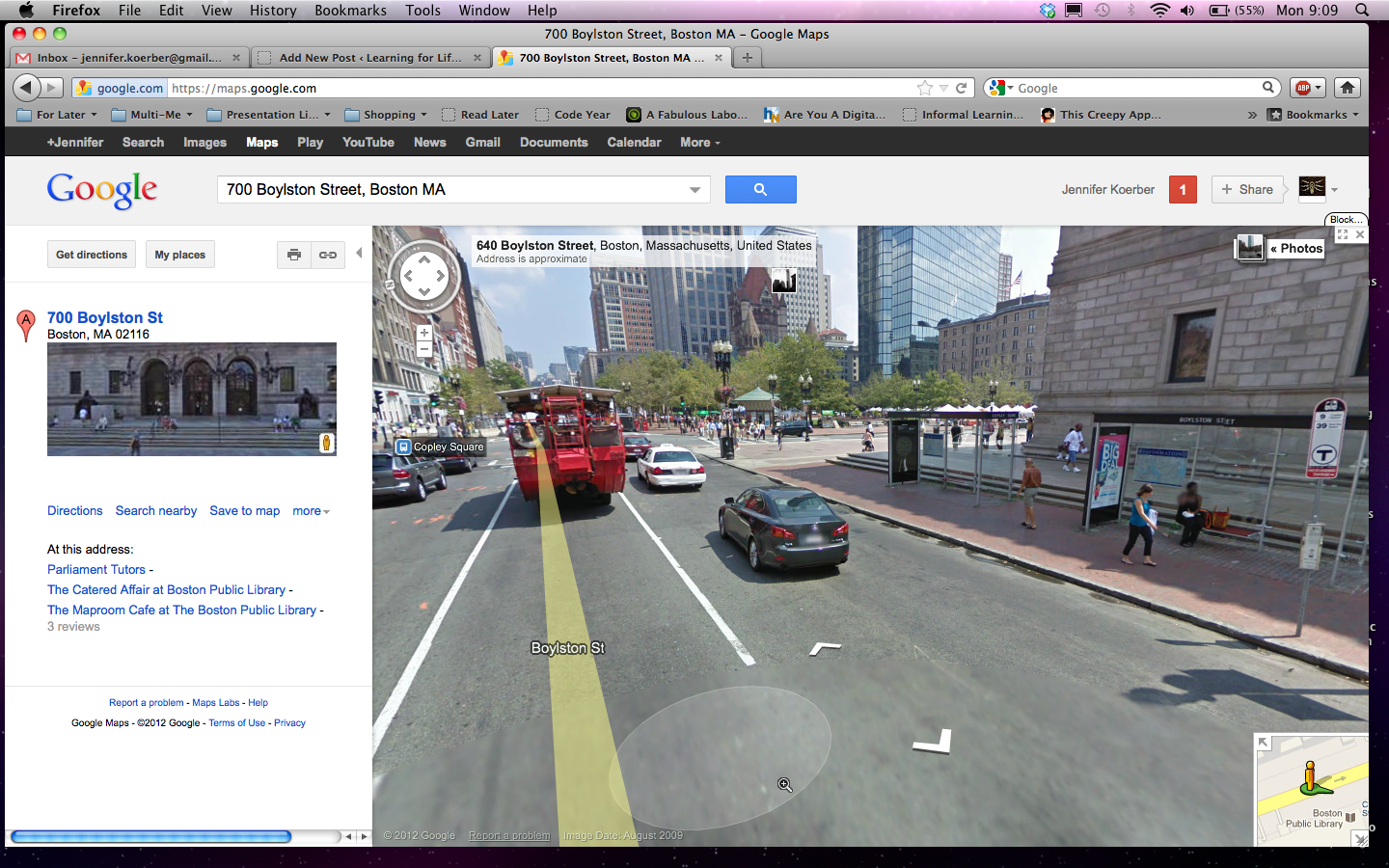Click the Terms of Use link
The image size is (1389, 868).
coord(236,722)
